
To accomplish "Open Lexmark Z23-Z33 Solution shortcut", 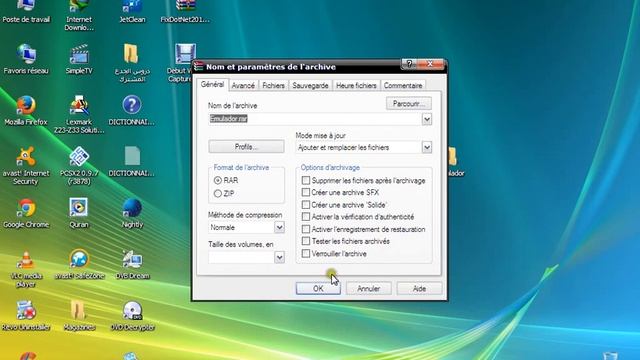I will pyautogui.click(x=79, y=115).
